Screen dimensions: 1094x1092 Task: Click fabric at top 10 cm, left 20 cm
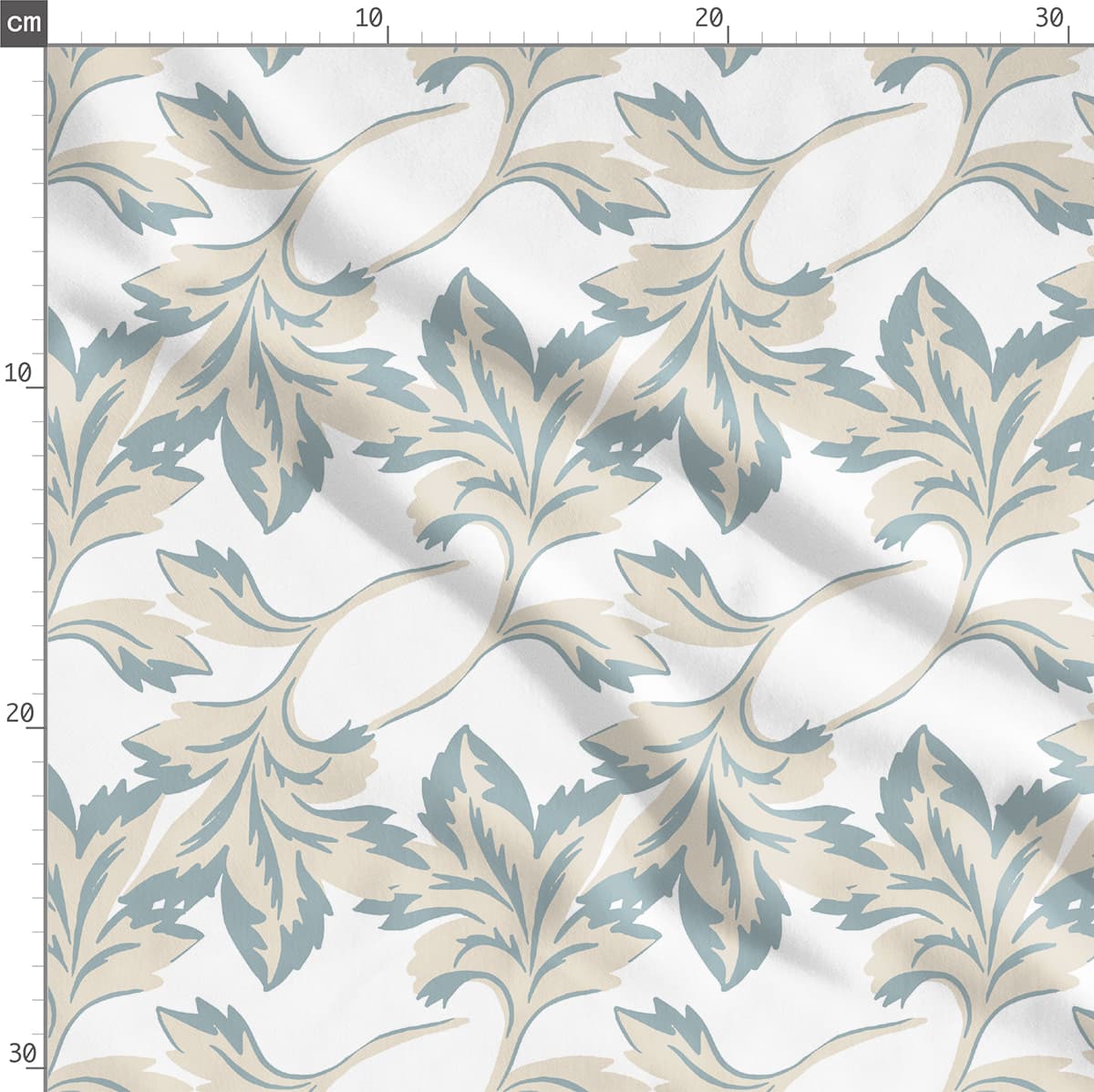pos(387,728)
